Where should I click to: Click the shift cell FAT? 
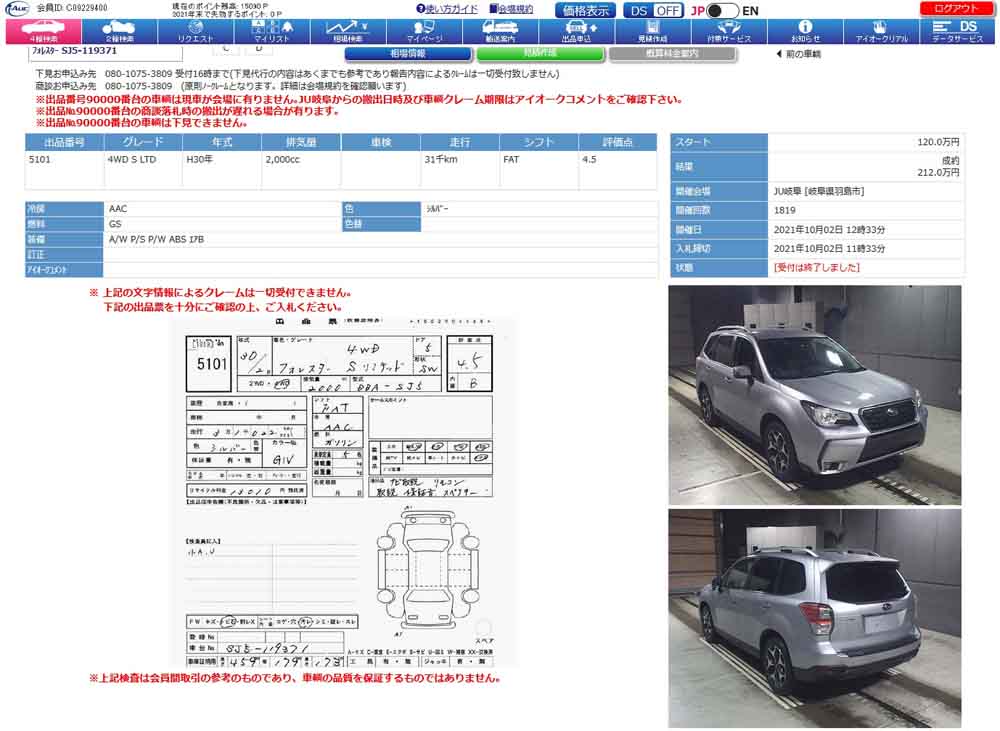(x=538, y=169)
